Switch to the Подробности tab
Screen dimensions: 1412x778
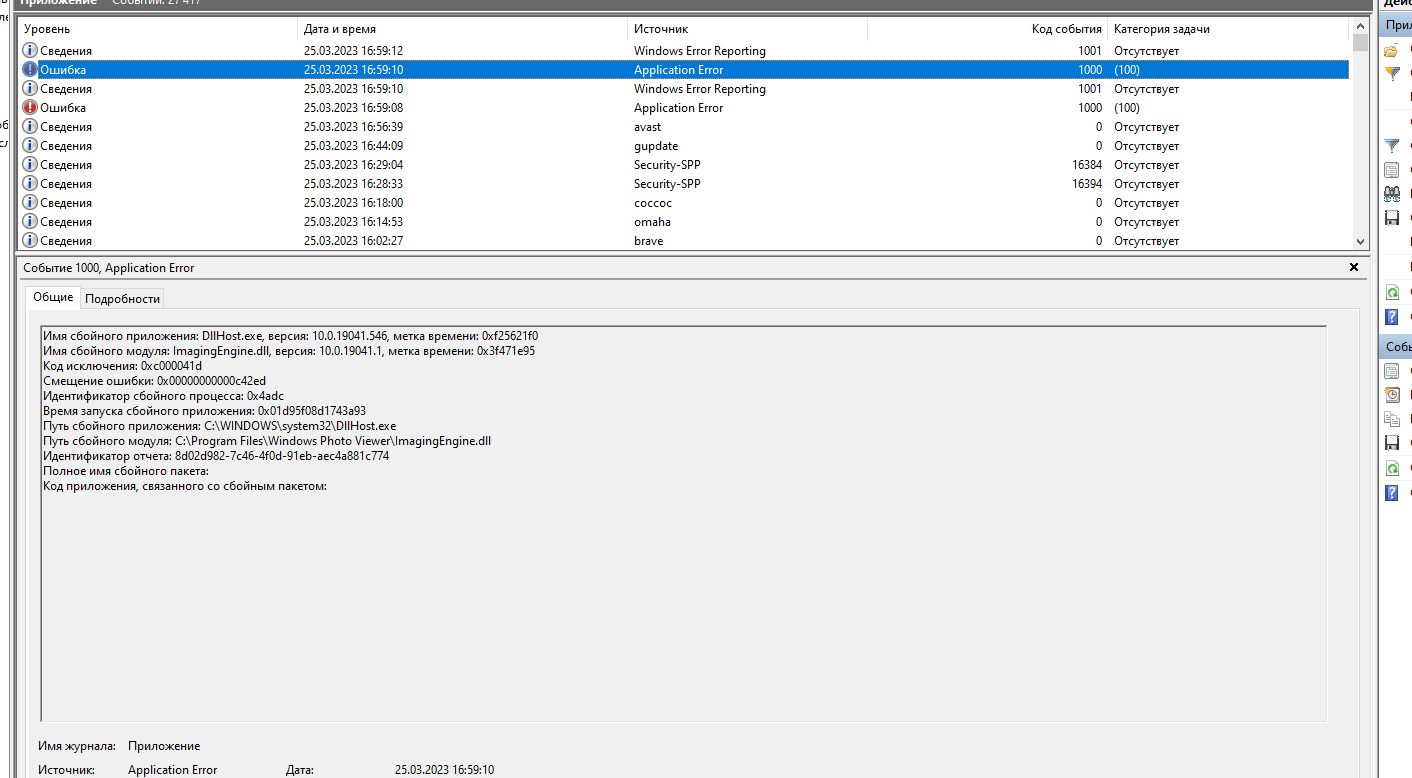(x=122, y=299)
